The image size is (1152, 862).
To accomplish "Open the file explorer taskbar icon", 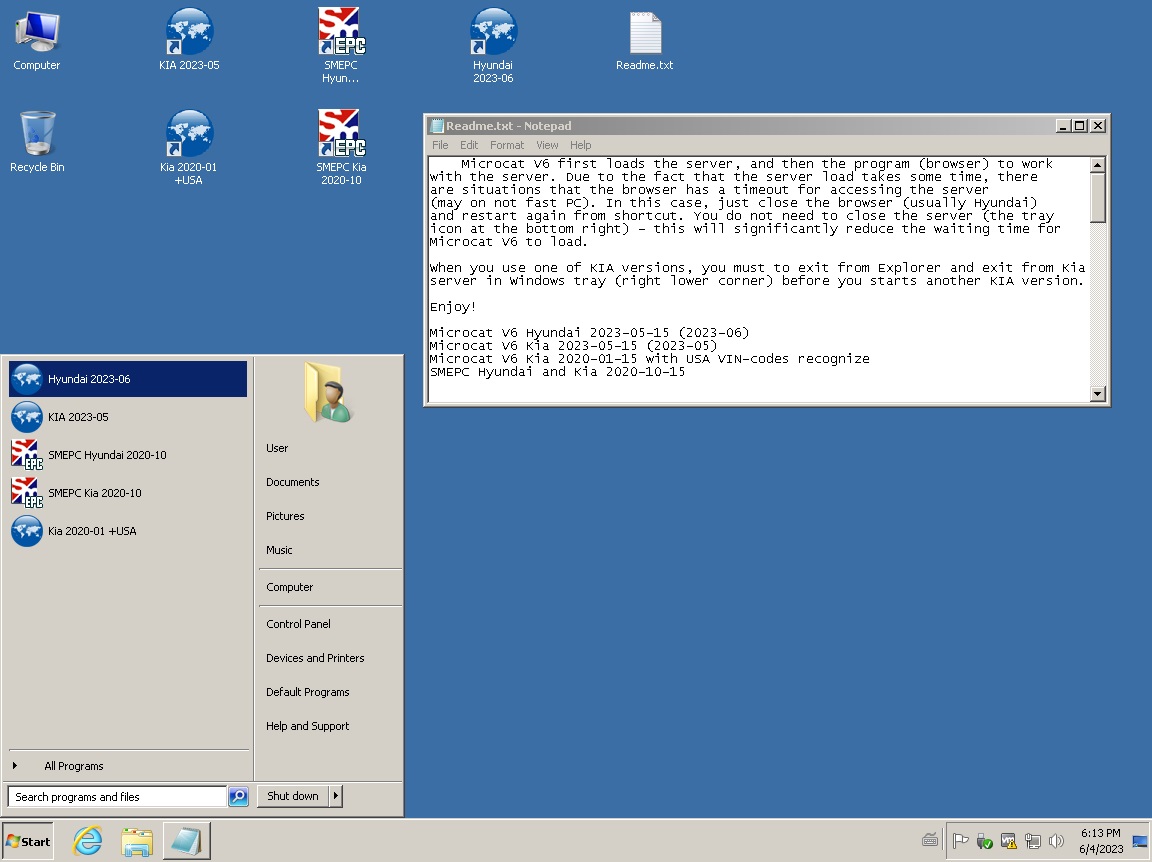I will pos(137,841).
